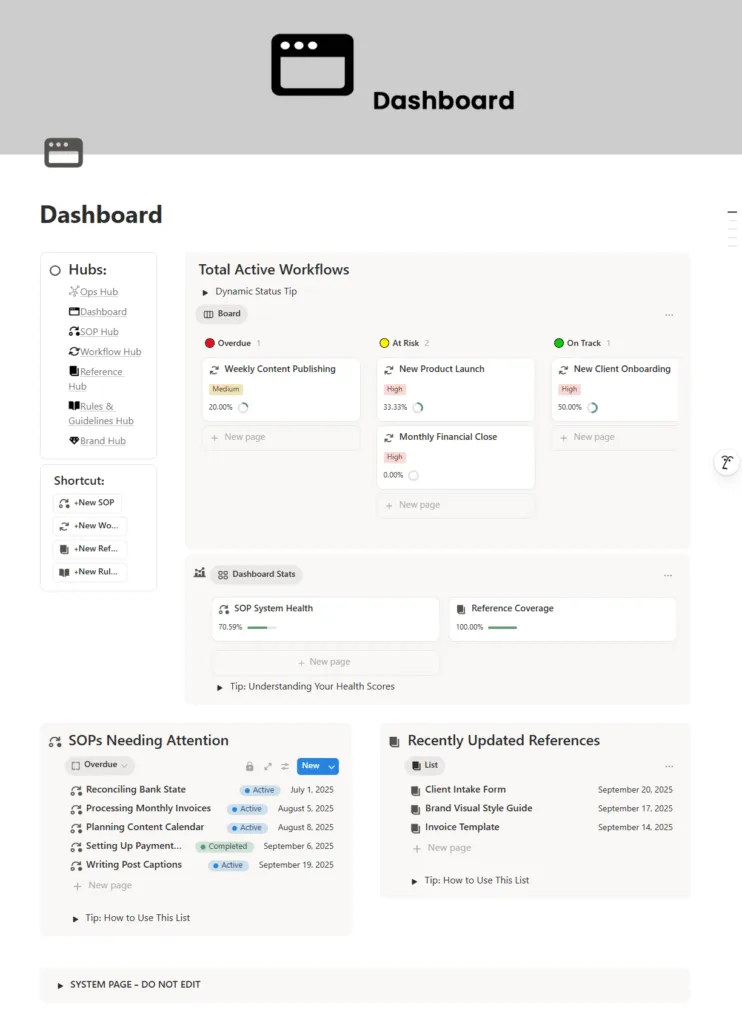This screenshot has width=742, height=1024.
Task: Click the dashboard page icon below the cover
Action: [x=63, y=153]
